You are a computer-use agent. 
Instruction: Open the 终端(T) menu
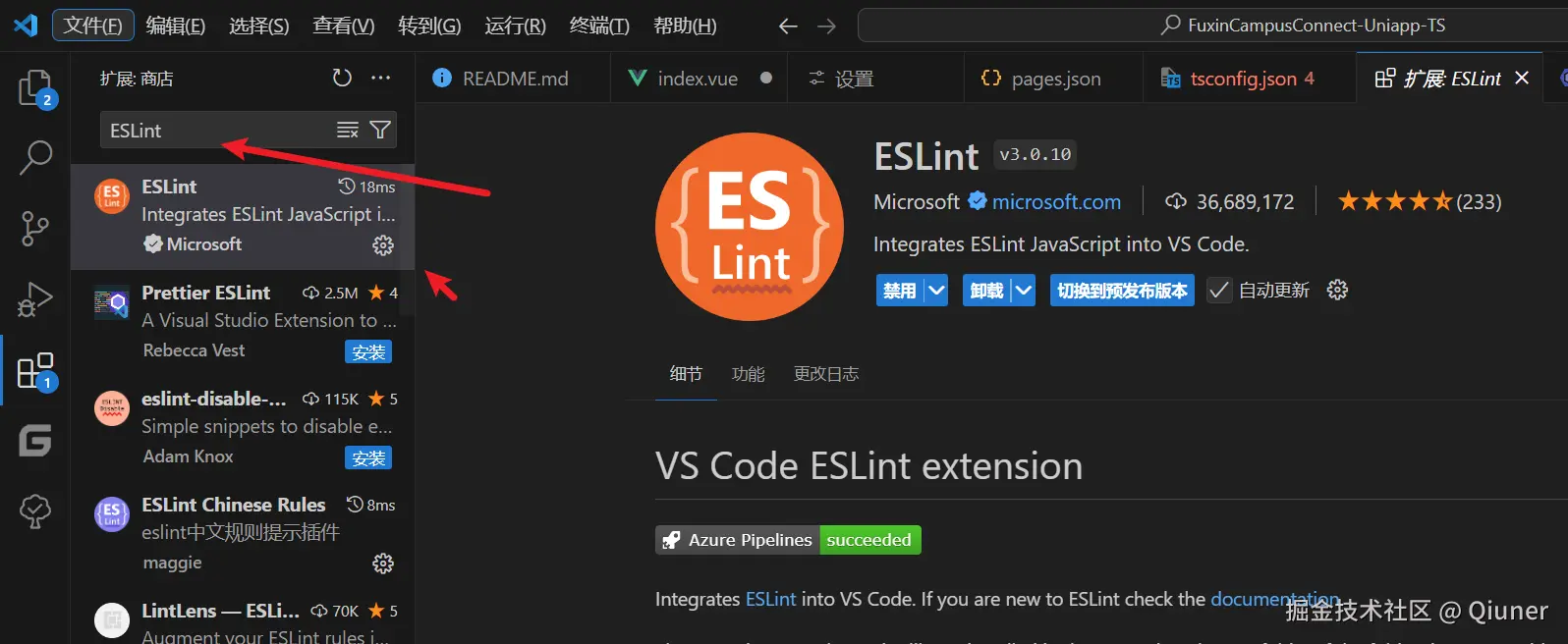point(599,26)
